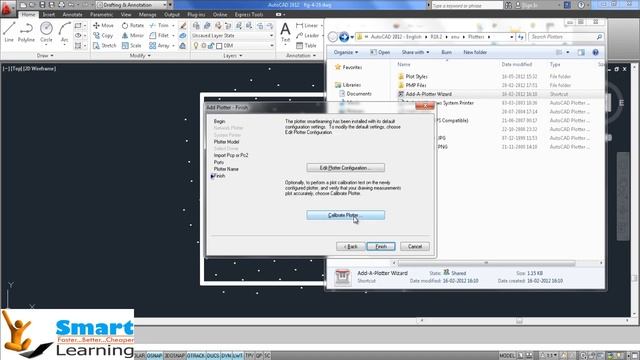The height and width of the screenshot is (360, 640).
Task: Choose the Copy tool in Modify panel
Action: click(x=103, y=36)
